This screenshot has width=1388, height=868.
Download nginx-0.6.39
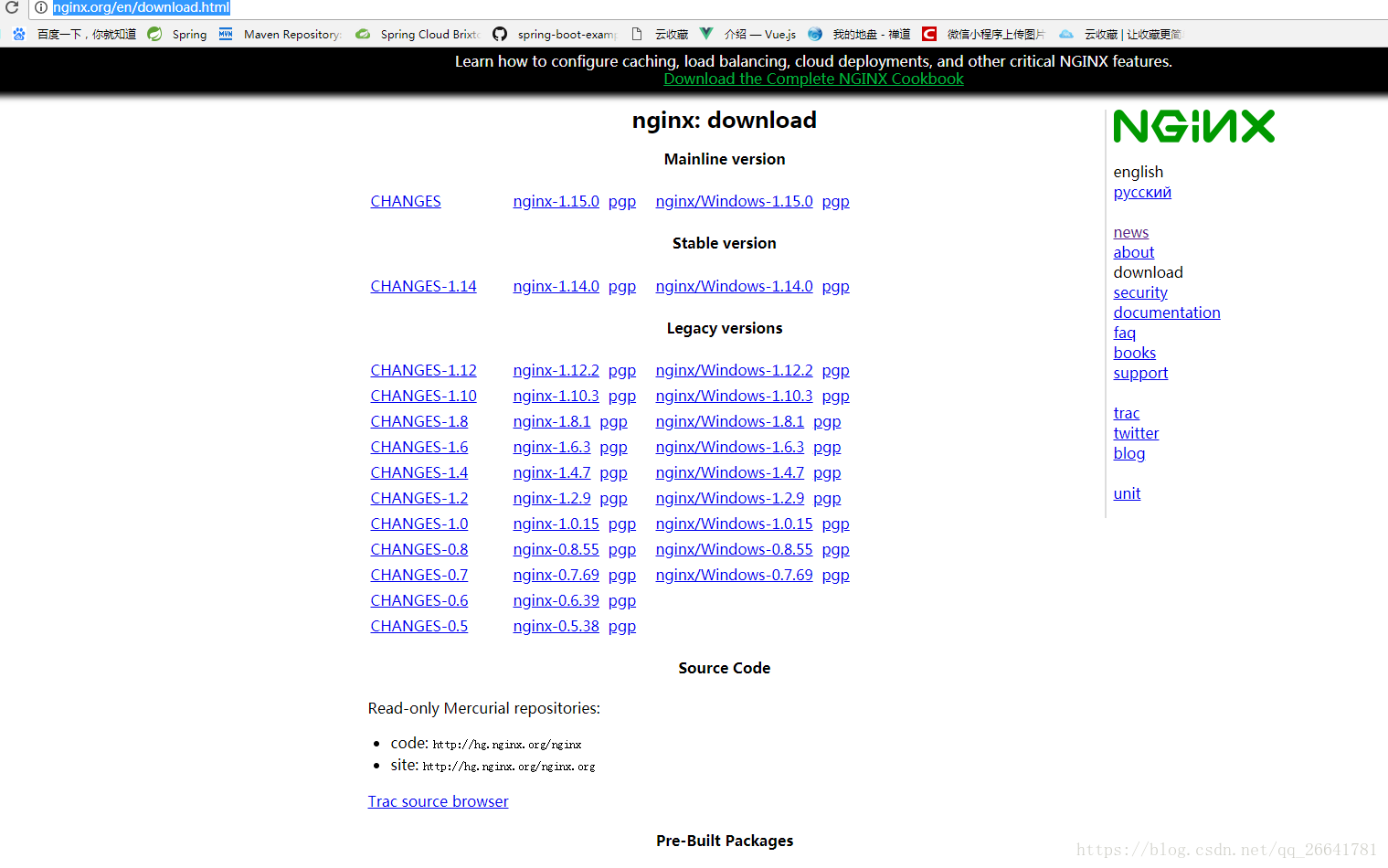point(556,600)
